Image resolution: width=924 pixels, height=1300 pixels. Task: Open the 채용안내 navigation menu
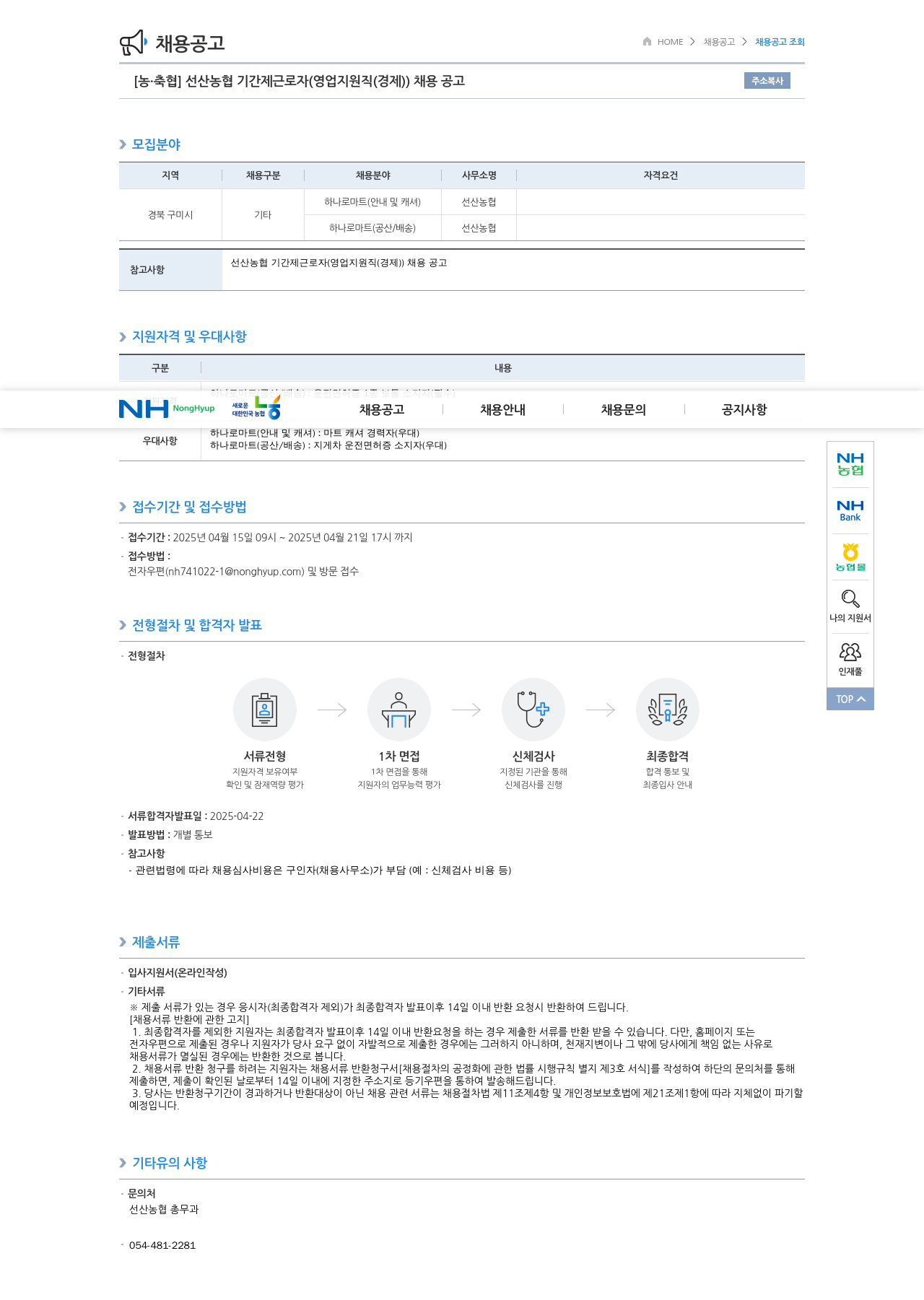pos(503,409)
